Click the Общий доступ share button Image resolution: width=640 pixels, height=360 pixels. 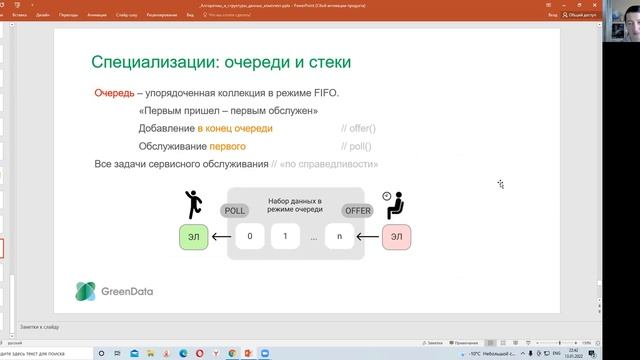pos(580,15)
